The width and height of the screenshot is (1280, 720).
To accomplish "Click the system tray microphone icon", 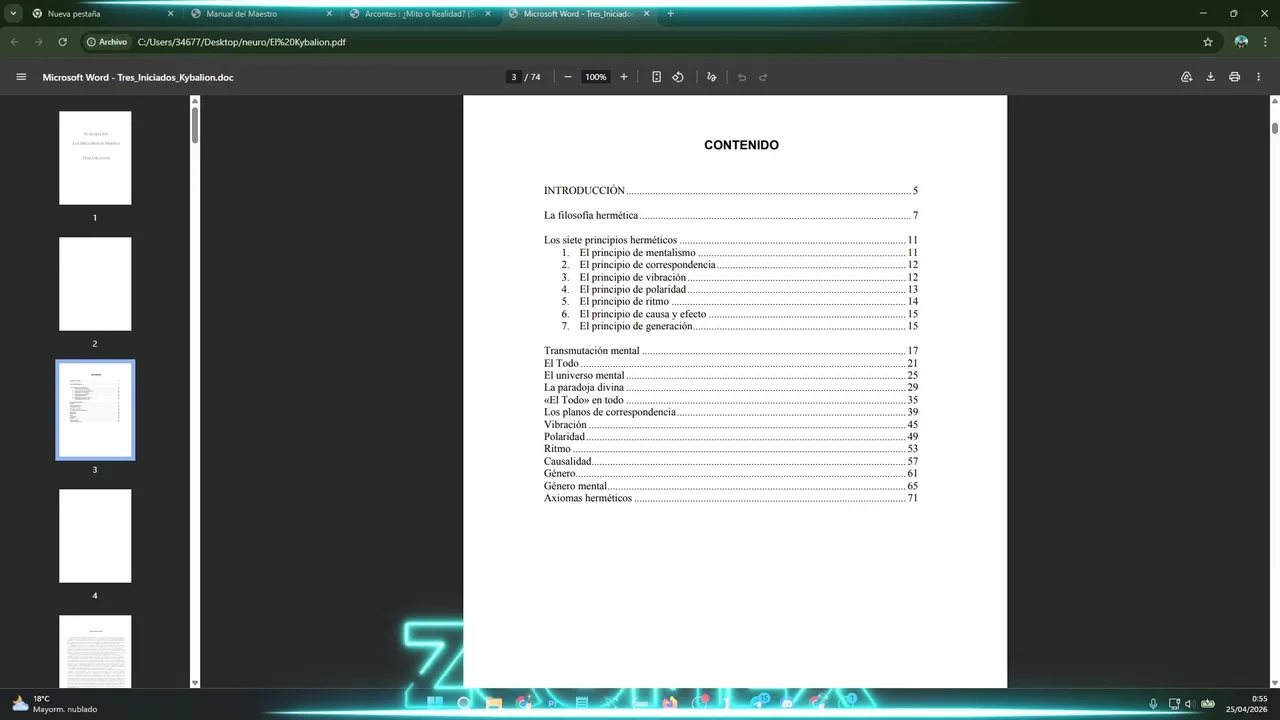I will tap(1153, 704).
